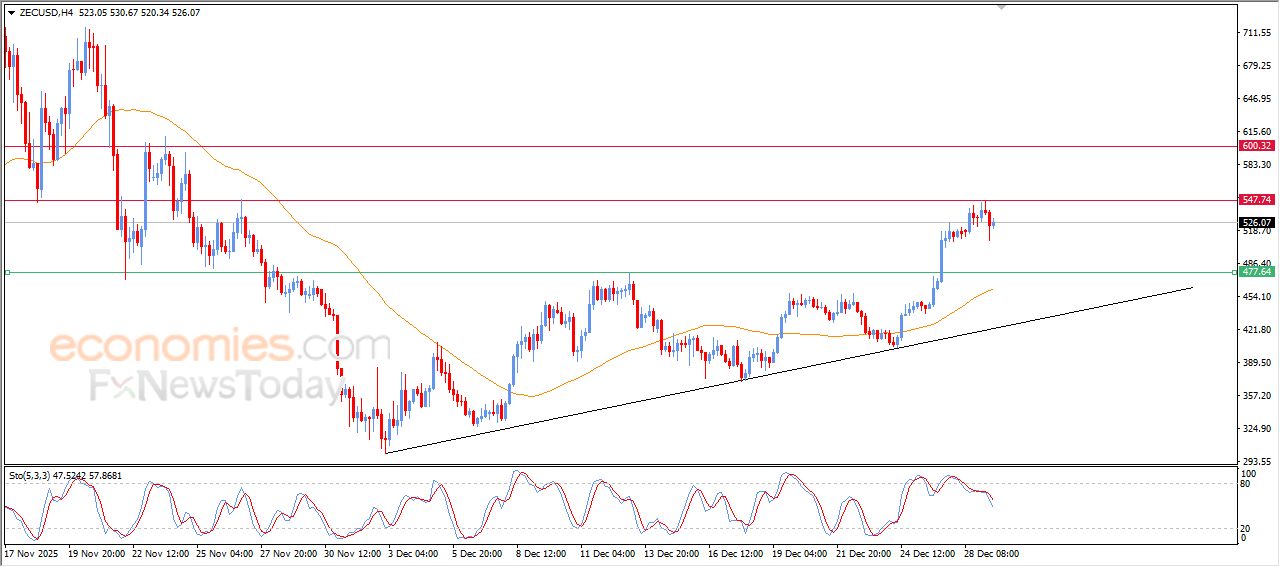This screenshot has height=567, width=1280.
Task: Click the 711.55 price axis label
Action: pyautogui.click(x=1256, y=33)
